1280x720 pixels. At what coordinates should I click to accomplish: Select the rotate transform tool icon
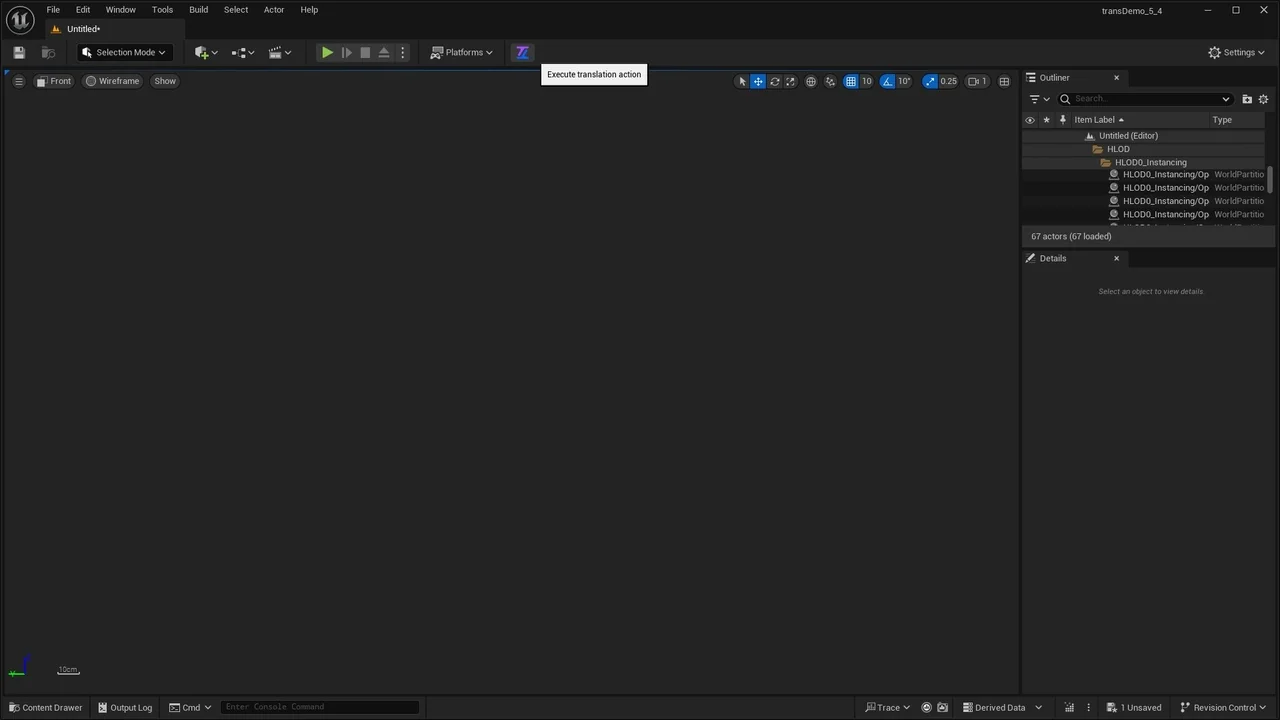click(x=774, y=81)
